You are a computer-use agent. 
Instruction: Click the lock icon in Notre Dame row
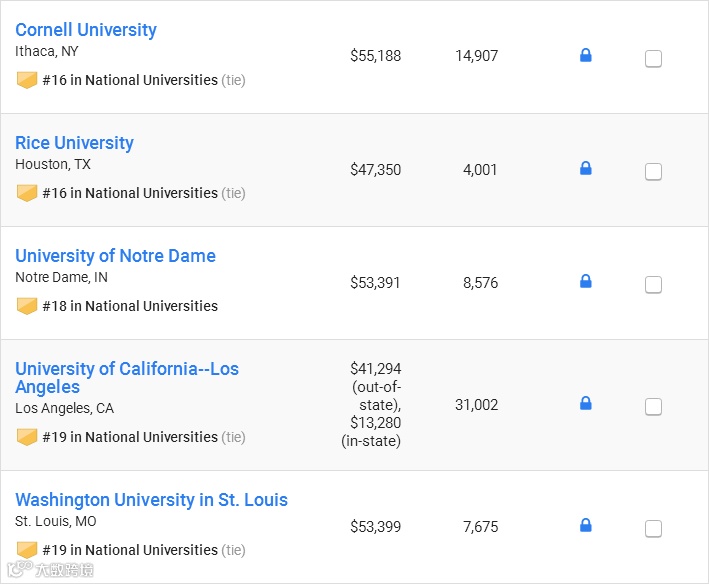(586, 282)
